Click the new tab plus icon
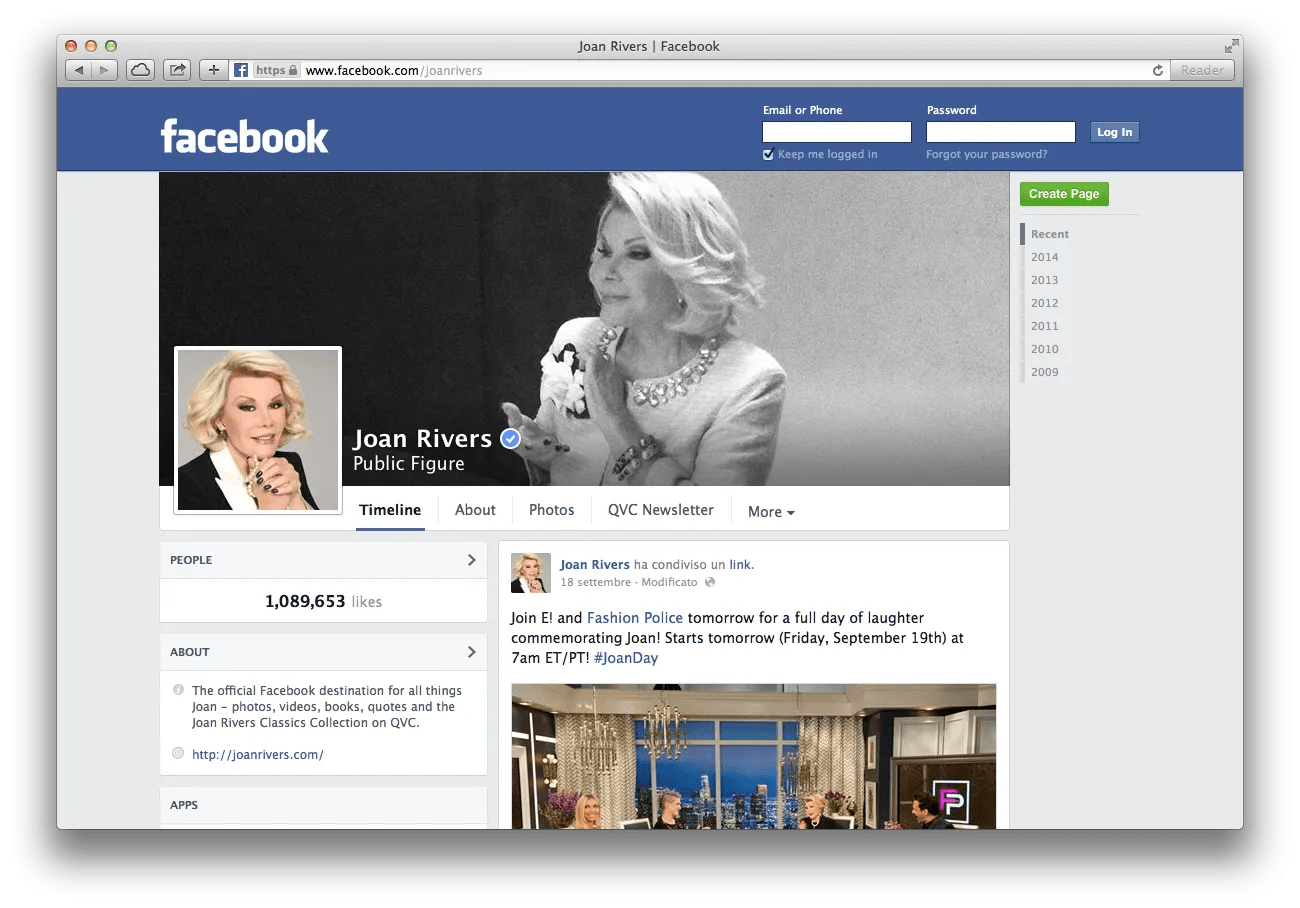The height and width of the screenshot is (908, 1300). 213,70
